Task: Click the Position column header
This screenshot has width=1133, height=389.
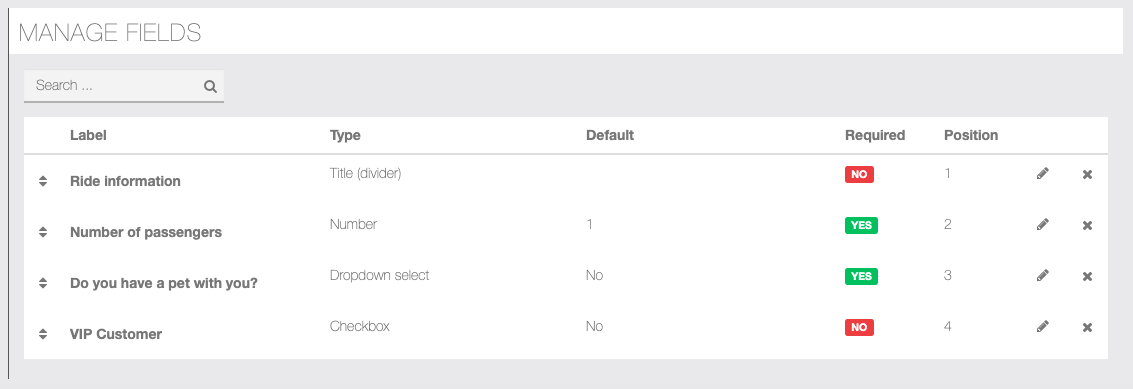Action: click(970, 135)
